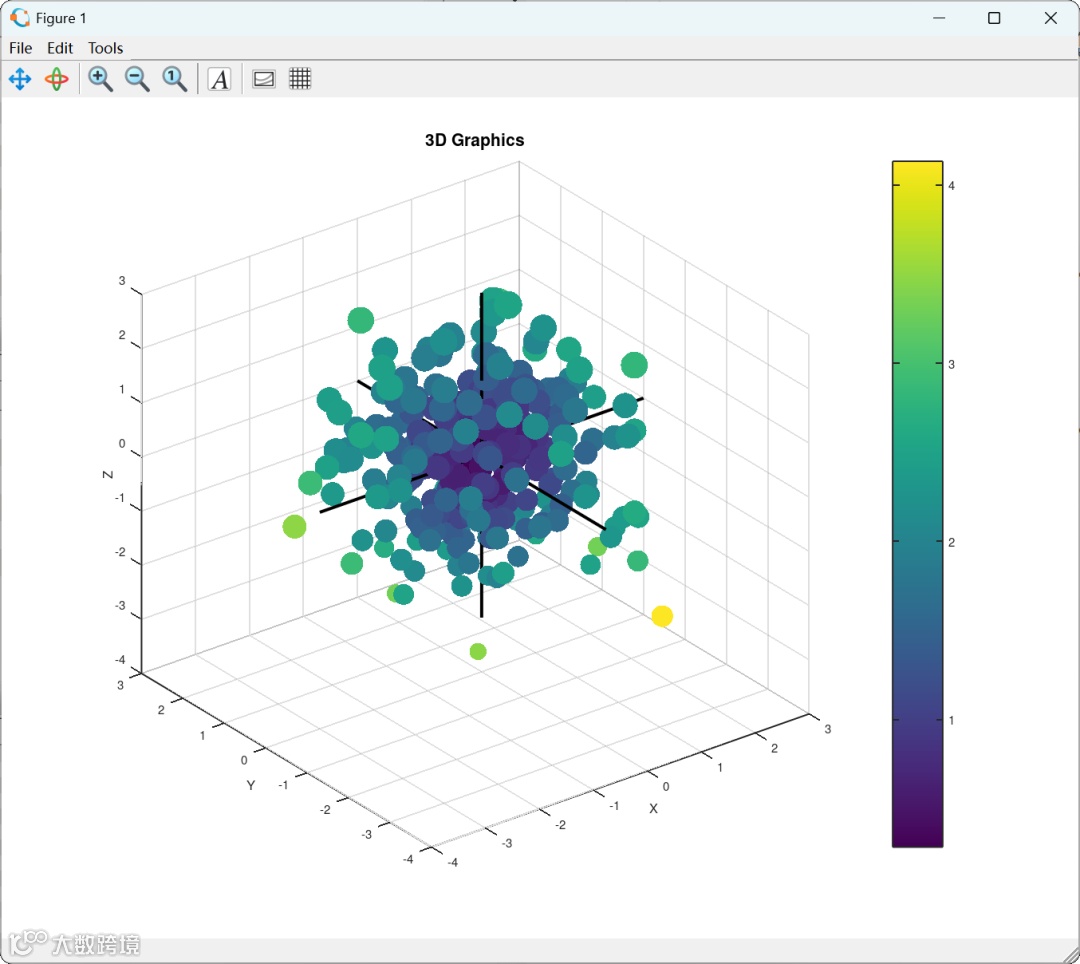Activate the Rotate 3D tool
Screen dimensions: 1080x964
56,79
